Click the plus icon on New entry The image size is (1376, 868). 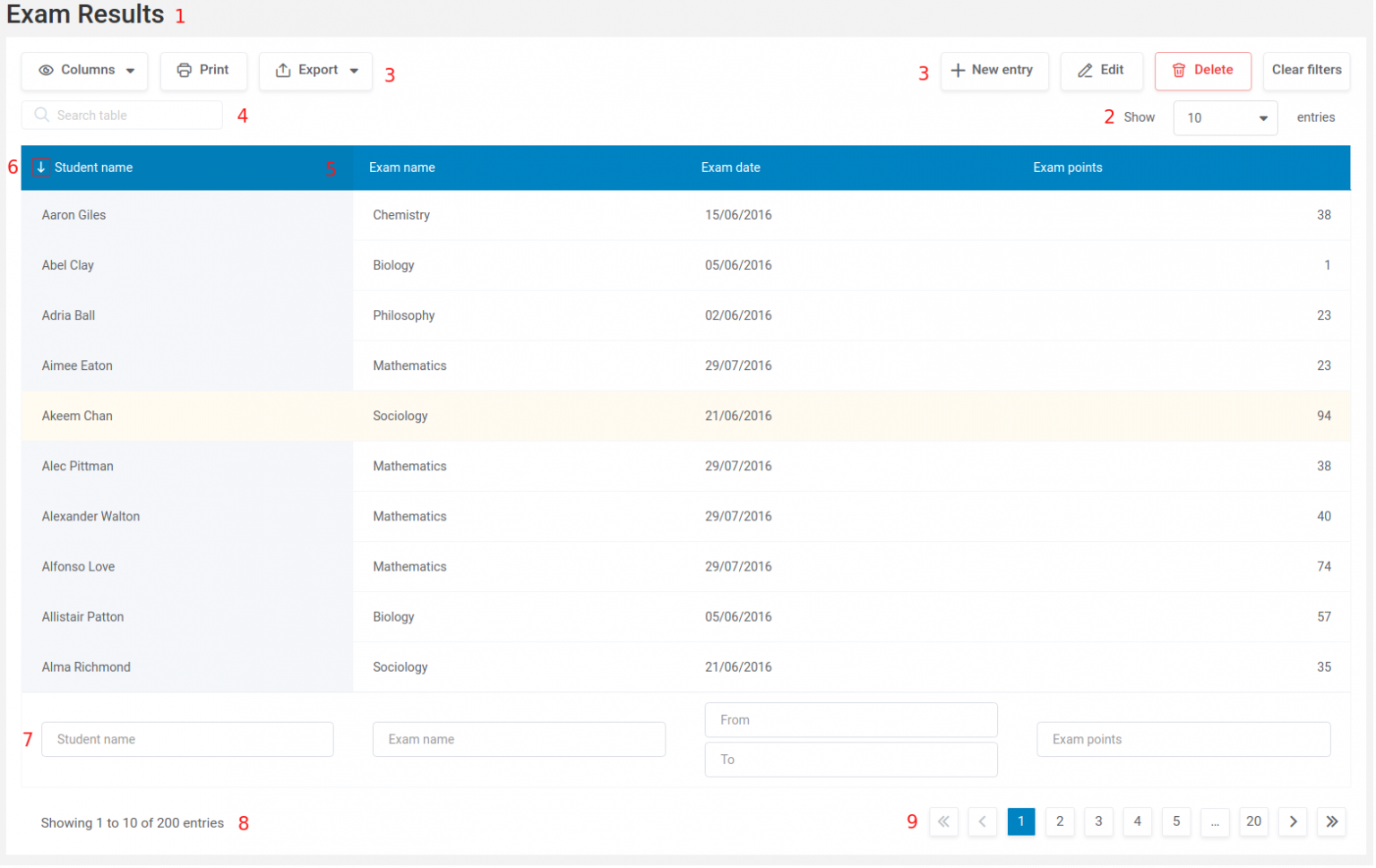point(958,70)
